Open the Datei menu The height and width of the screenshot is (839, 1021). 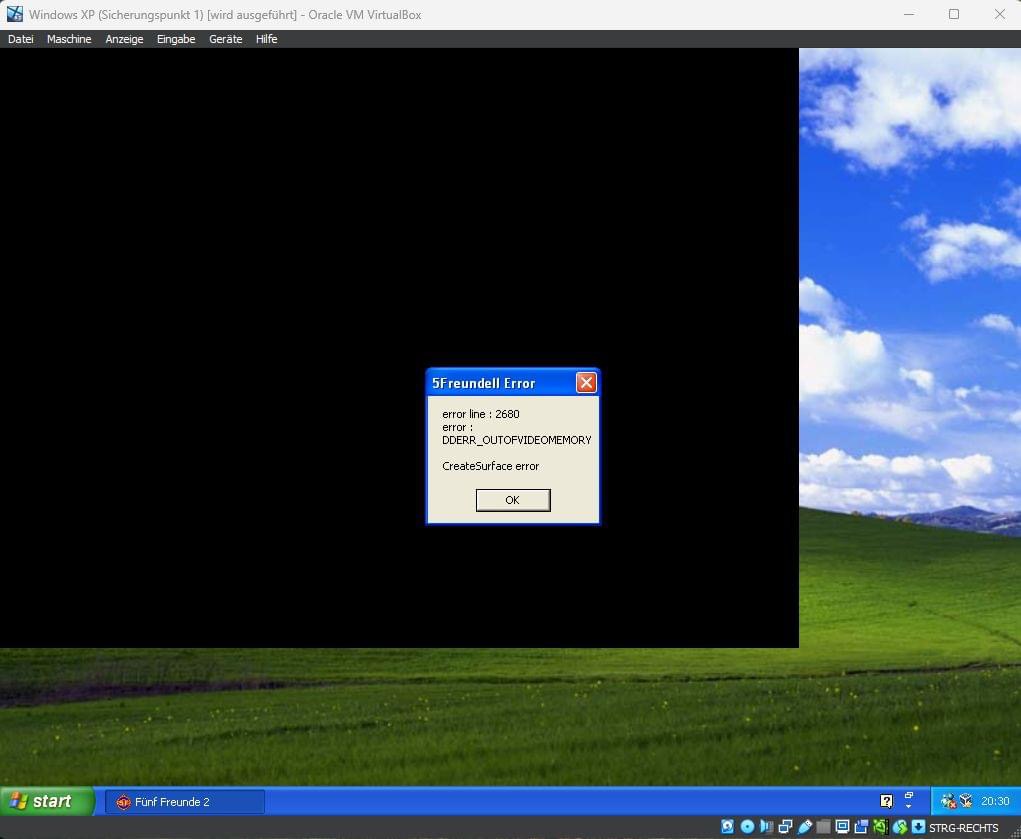tap(21, 39)
